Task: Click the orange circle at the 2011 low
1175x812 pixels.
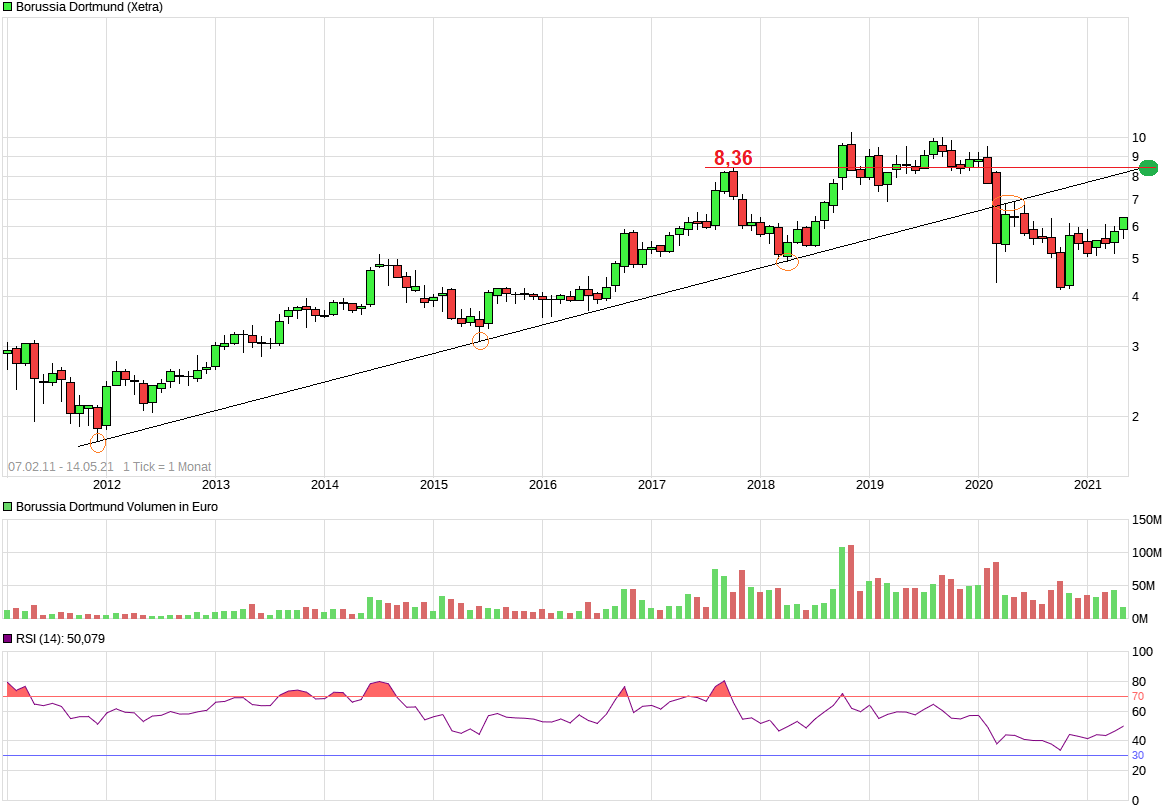Action: point(97,441)
